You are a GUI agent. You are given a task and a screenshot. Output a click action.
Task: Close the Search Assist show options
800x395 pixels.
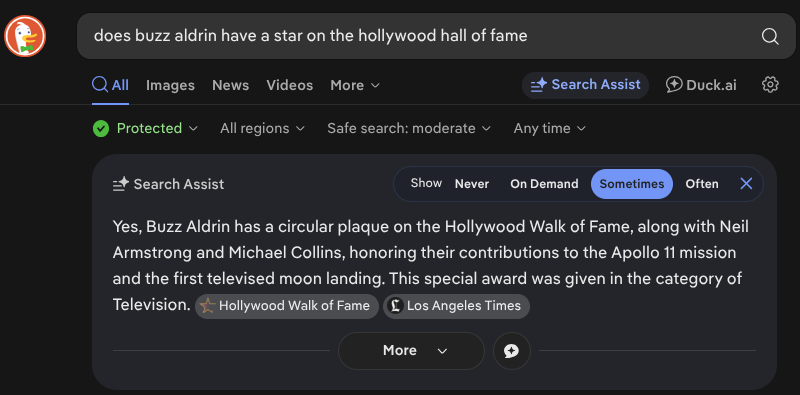pyautogui.click(x=746, y=184)
